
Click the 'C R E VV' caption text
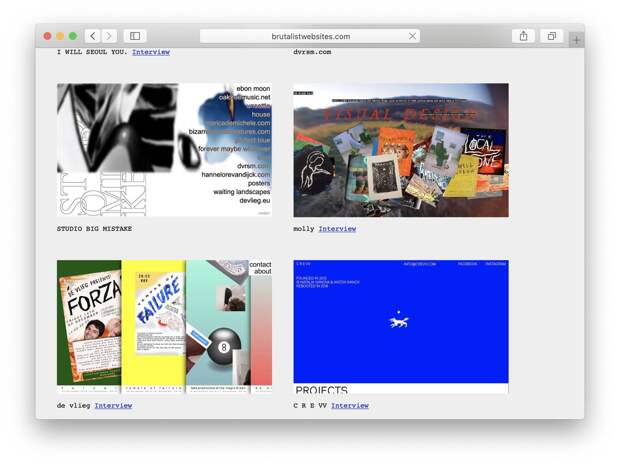(x=310, y=405)
